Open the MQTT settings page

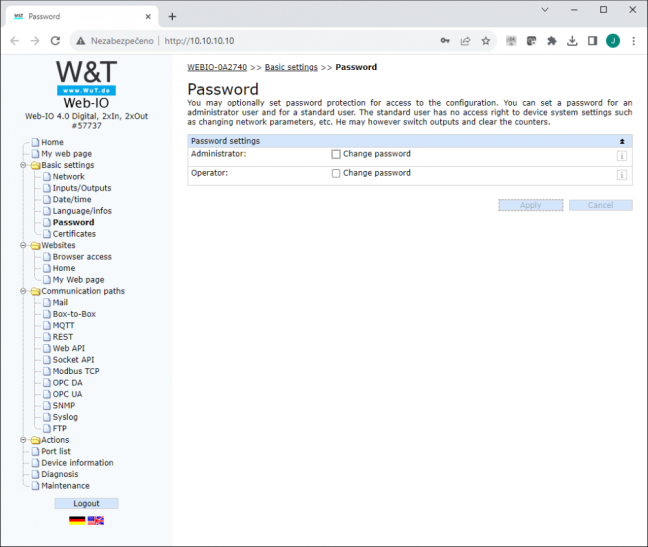63,326
